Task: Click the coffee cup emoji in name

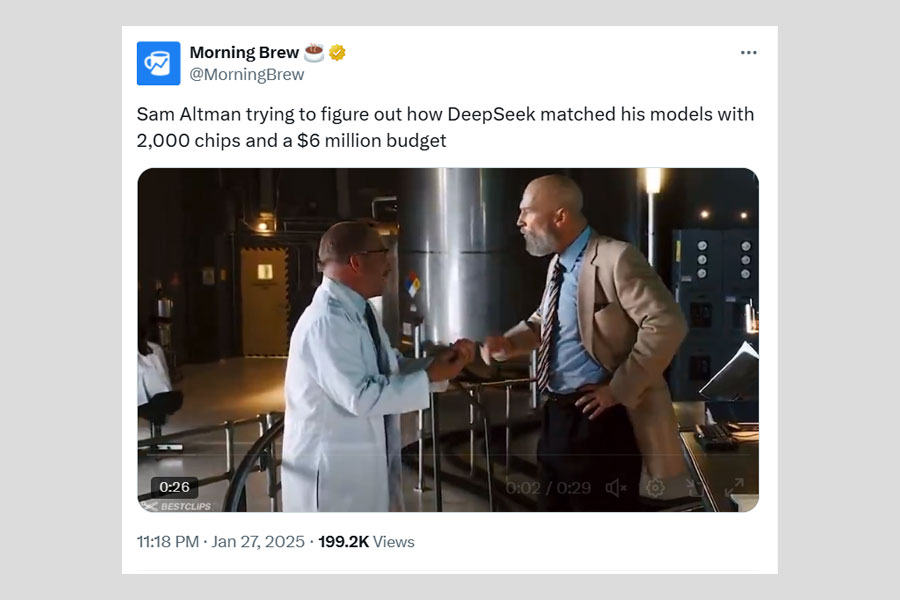Action: (x=314, y=52)
